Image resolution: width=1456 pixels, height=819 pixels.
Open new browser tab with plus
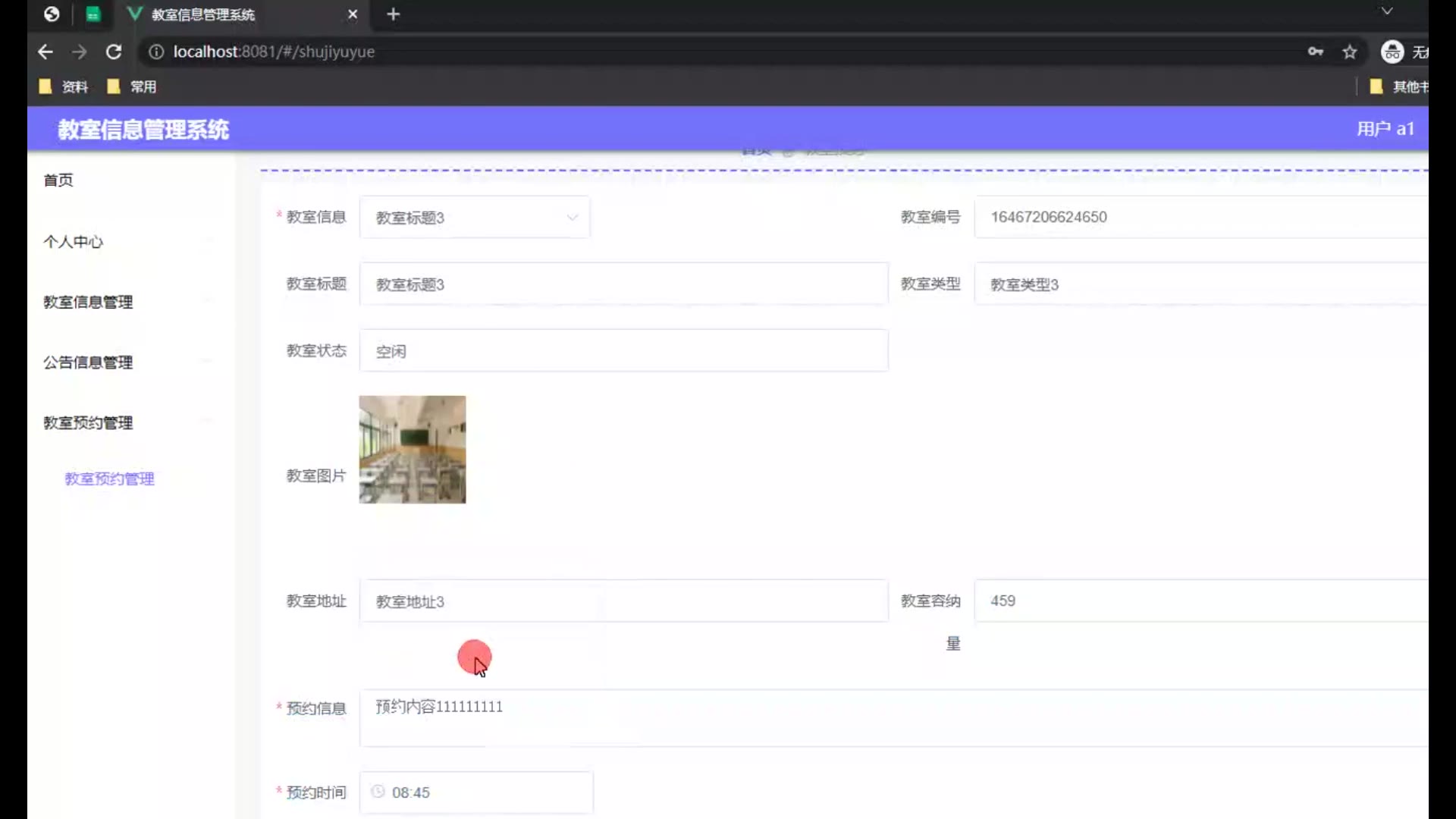point(393,14)
